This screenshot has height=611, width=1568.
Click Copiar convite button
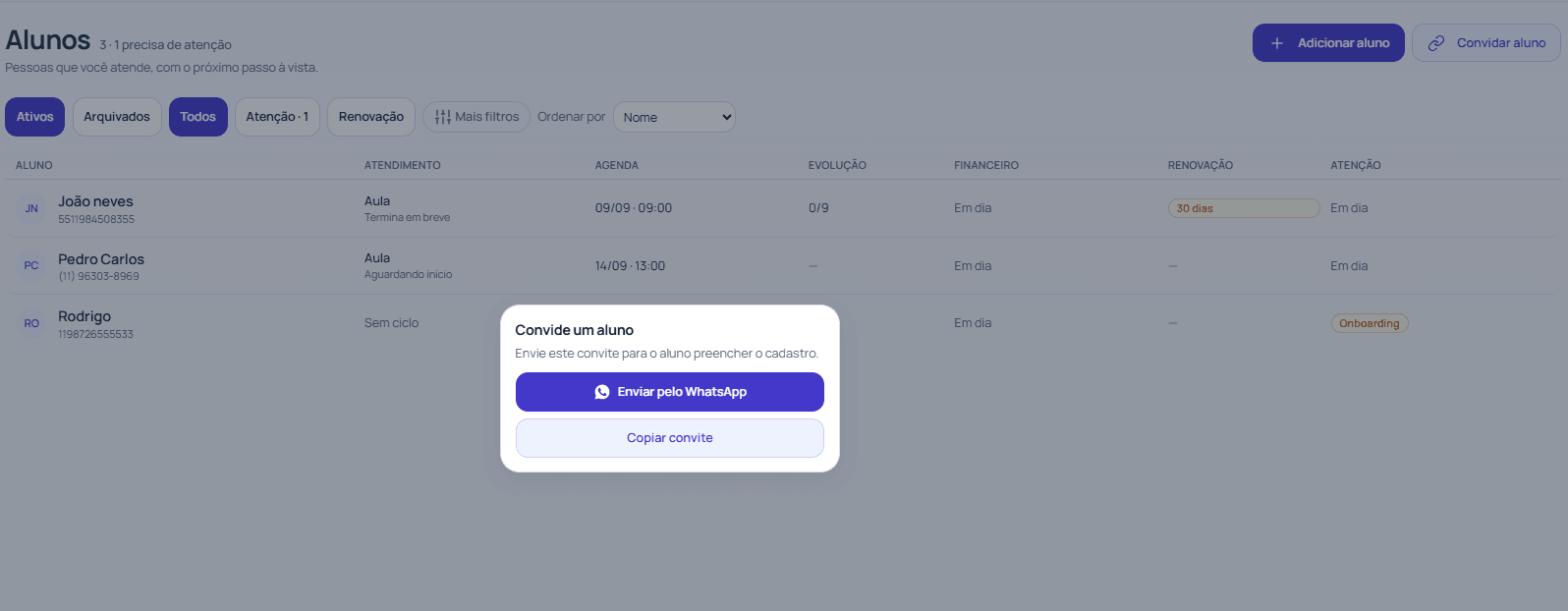coord(670,438)
